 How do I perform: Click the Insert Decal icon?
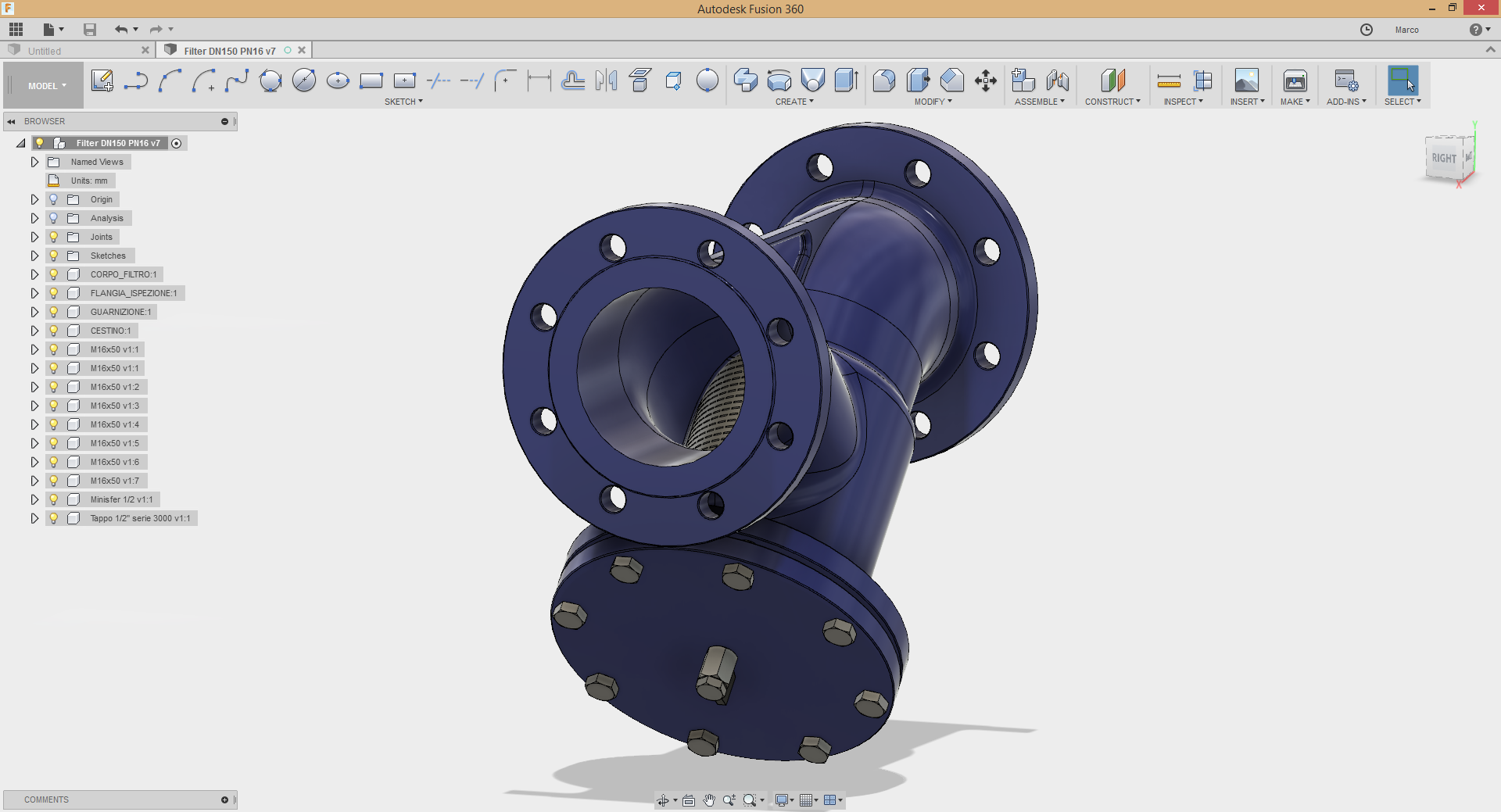pyautogui.click(x=1247, y=80)
